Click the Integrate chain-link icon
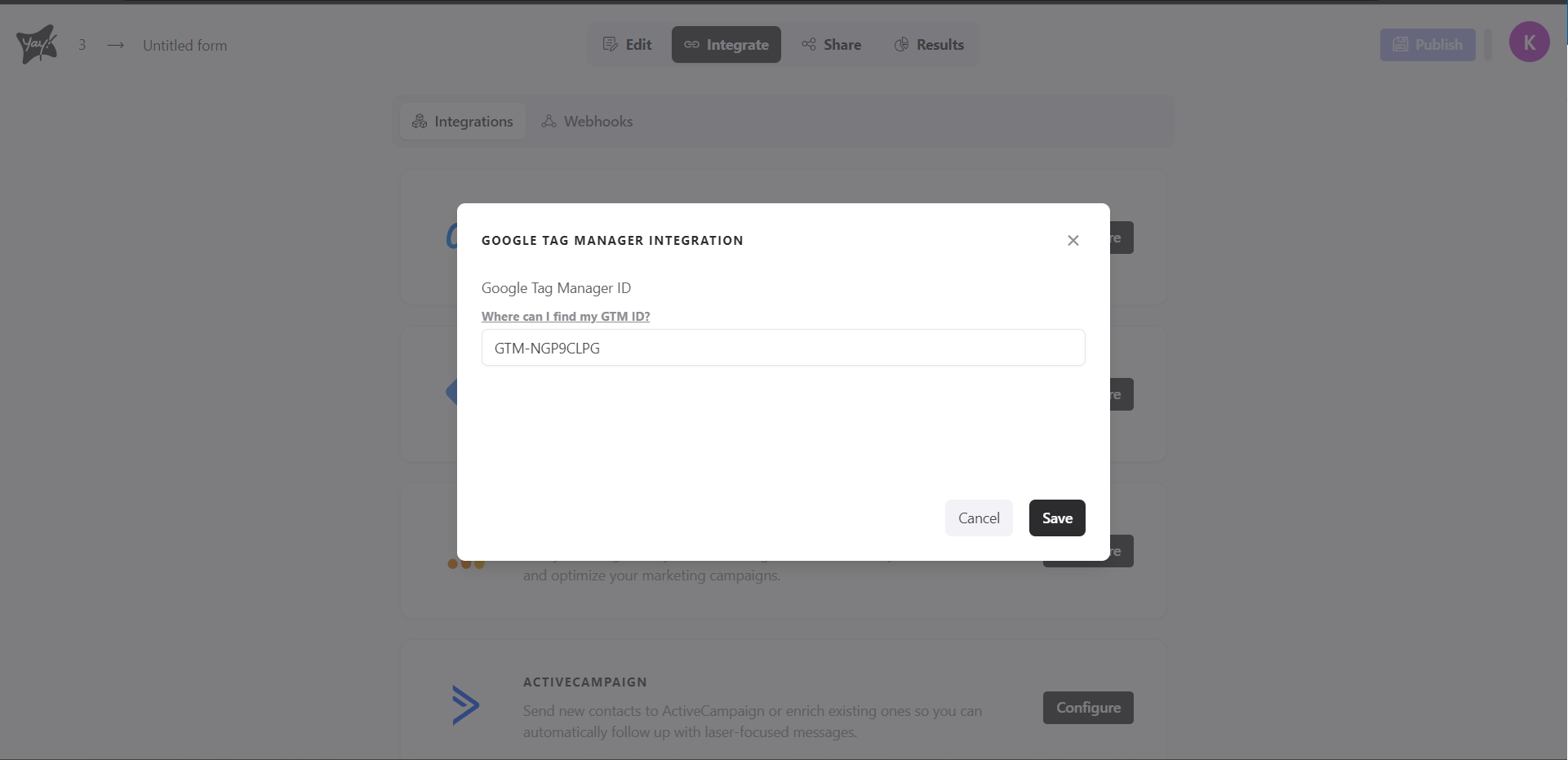Image resolution: width=1568 pixels, height=760 pixels. [x=691, y=44]
